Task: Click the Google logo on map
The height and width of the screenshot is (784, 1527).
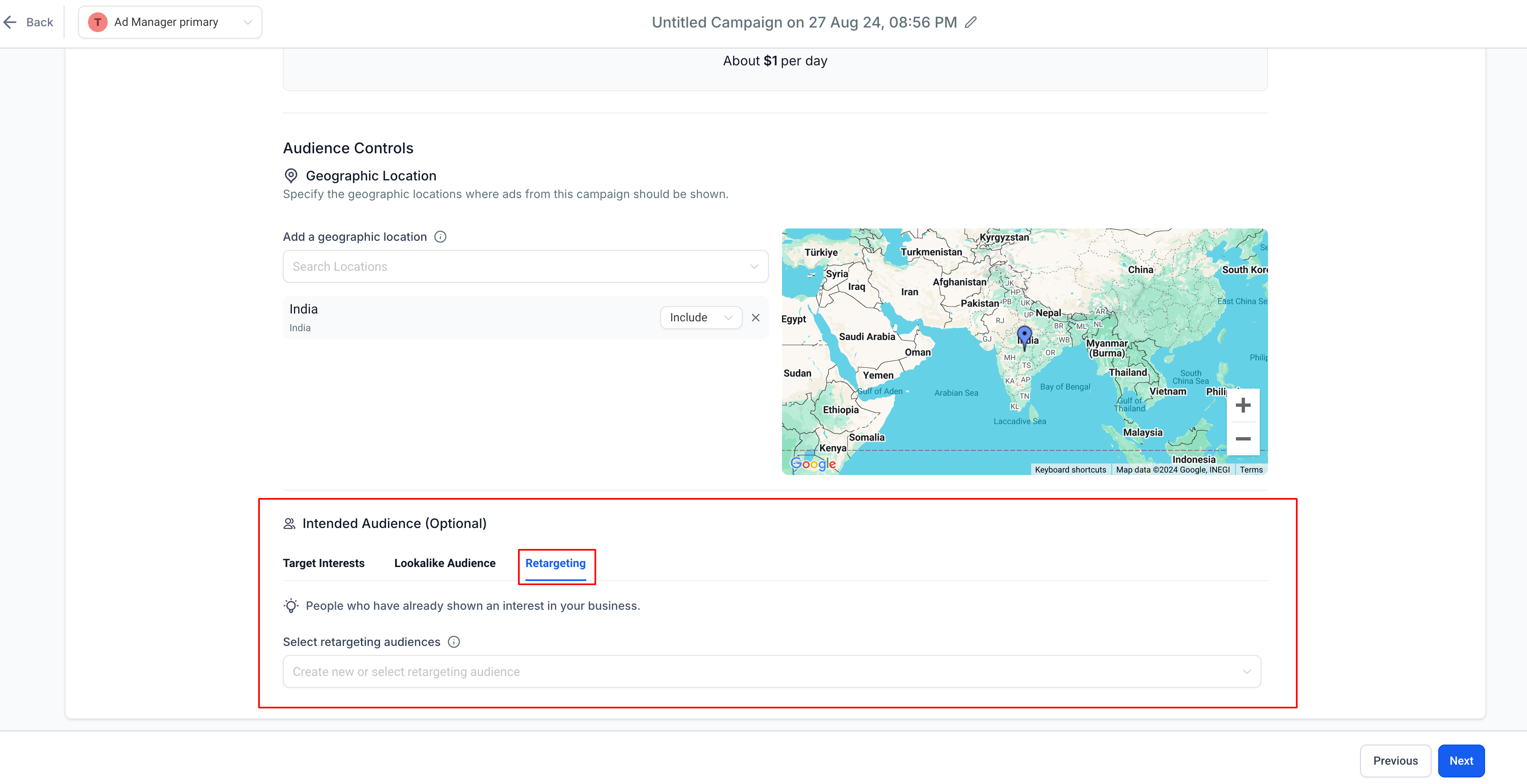Action: tap(813, 463)
